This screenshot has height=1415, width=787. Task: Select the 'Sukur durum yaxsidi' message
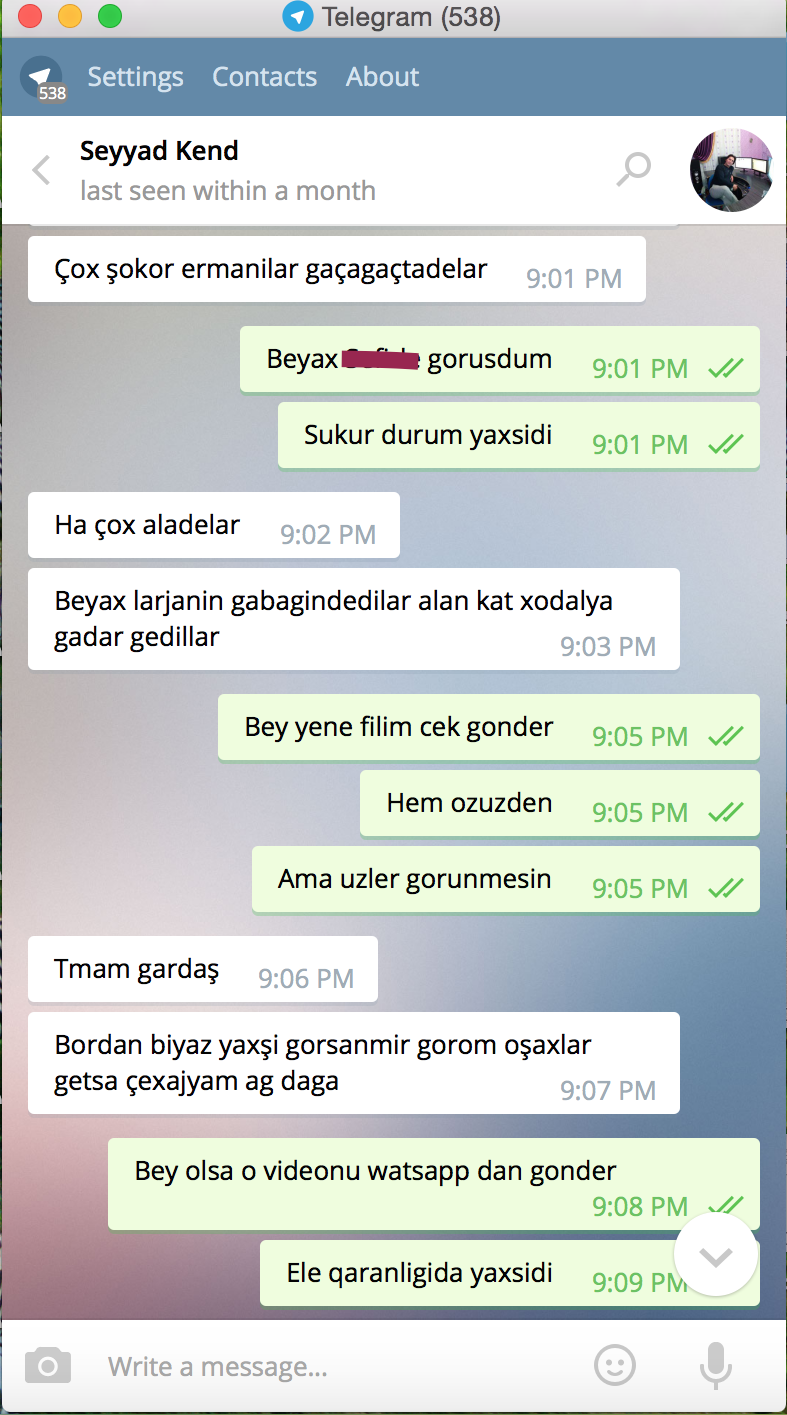pyautogui.click(x=519, y=436)
